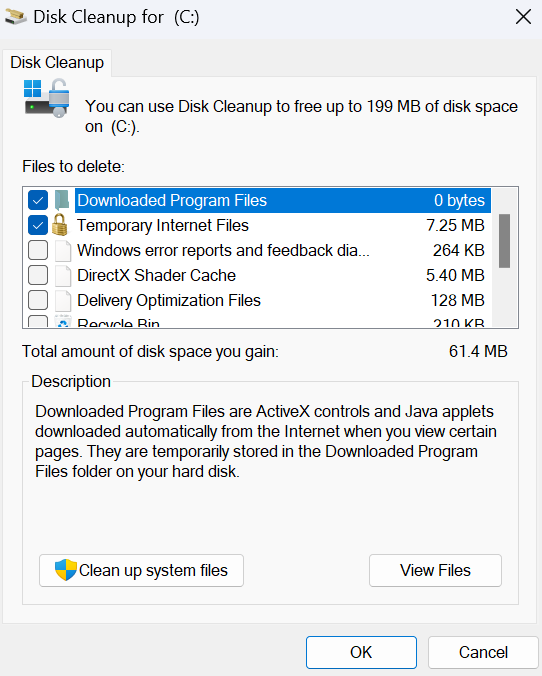Select the Disk Cleanup tab
This screenshot has width=542, height=676.
[57, 63]
